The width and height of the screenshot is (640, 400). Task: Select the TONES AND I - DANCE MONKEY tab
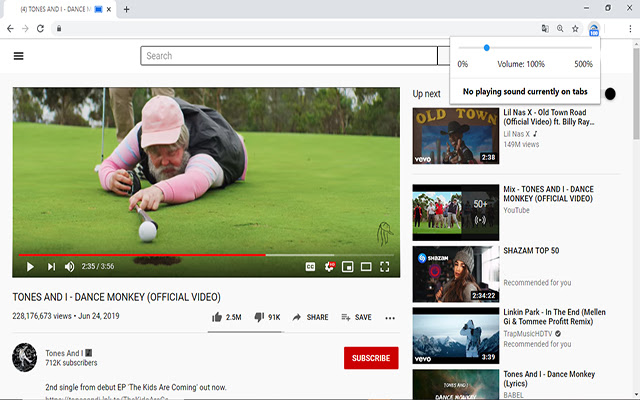(x=60, y=9)
